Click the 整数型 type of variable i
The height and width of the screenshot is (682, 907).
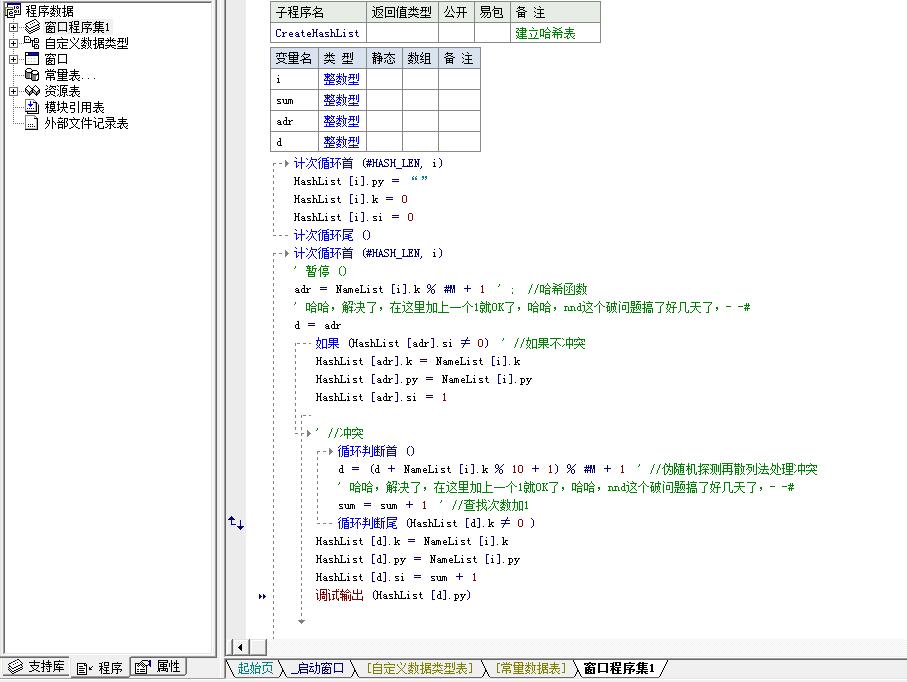pyautogui.click(x=341, y=79)
